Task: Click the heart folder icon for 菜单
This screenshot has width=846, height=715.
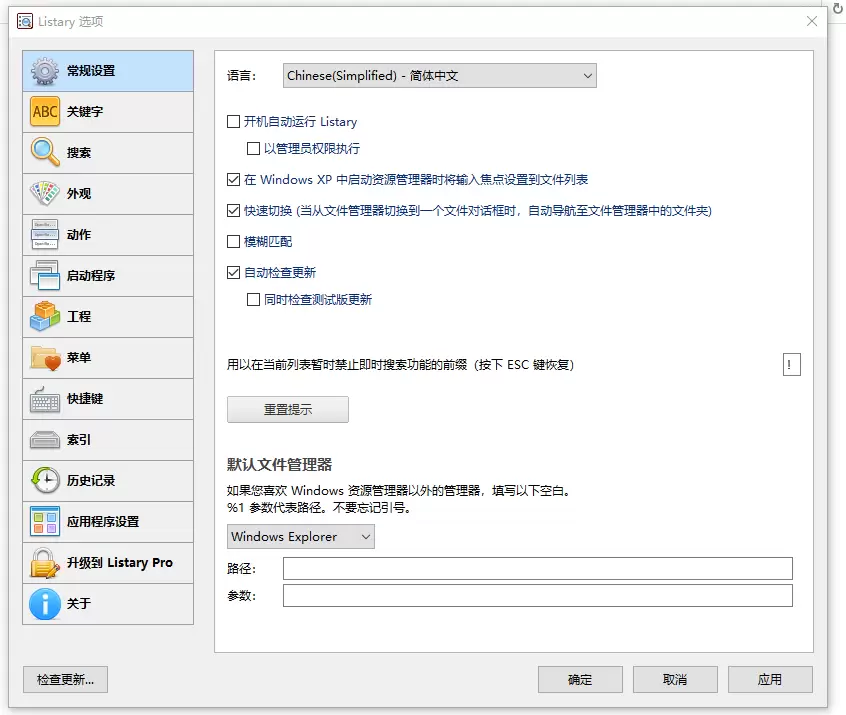Action: 45,358
